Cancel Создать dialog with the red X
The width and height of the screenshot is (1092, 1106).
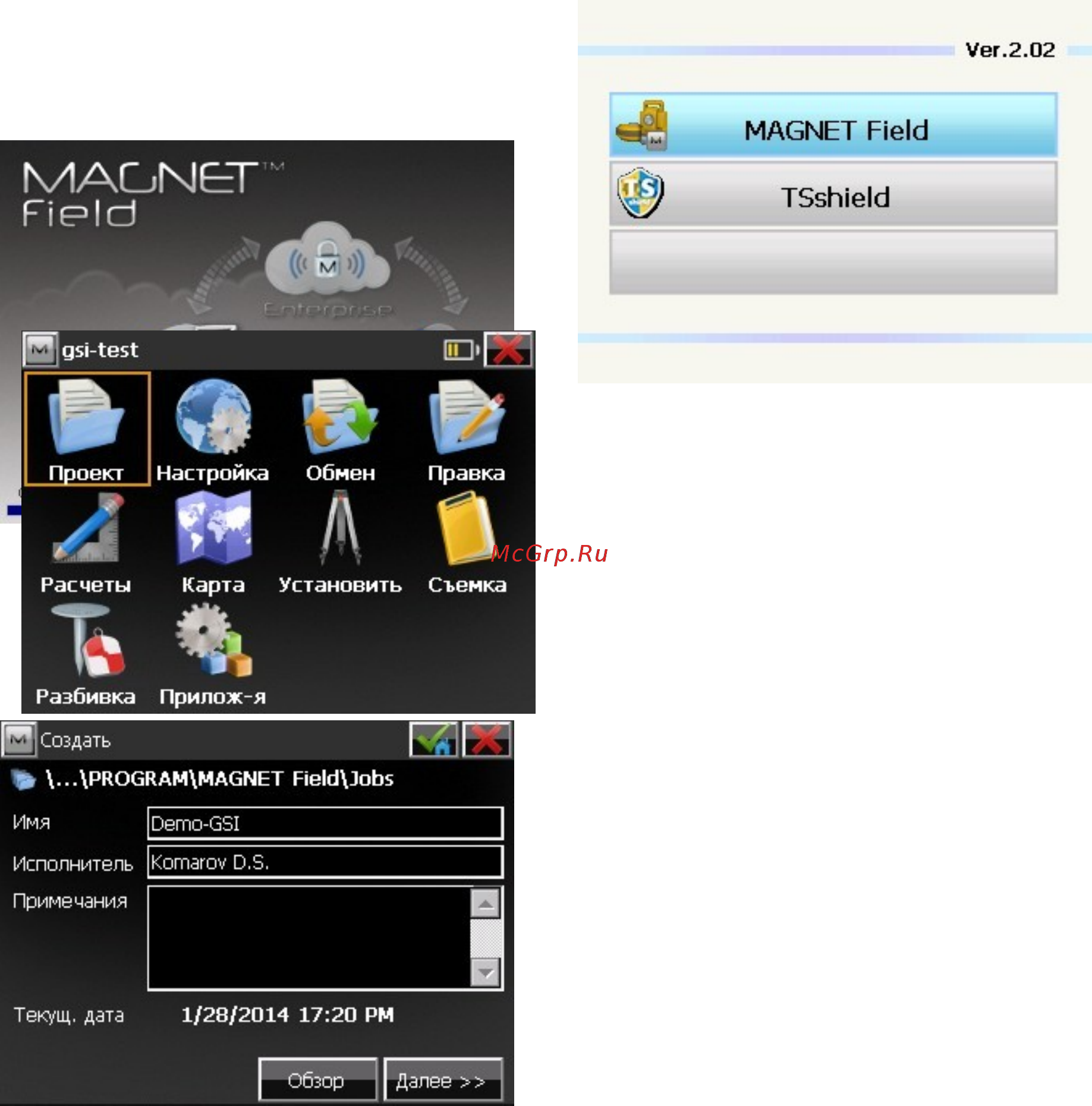(486, 740)
